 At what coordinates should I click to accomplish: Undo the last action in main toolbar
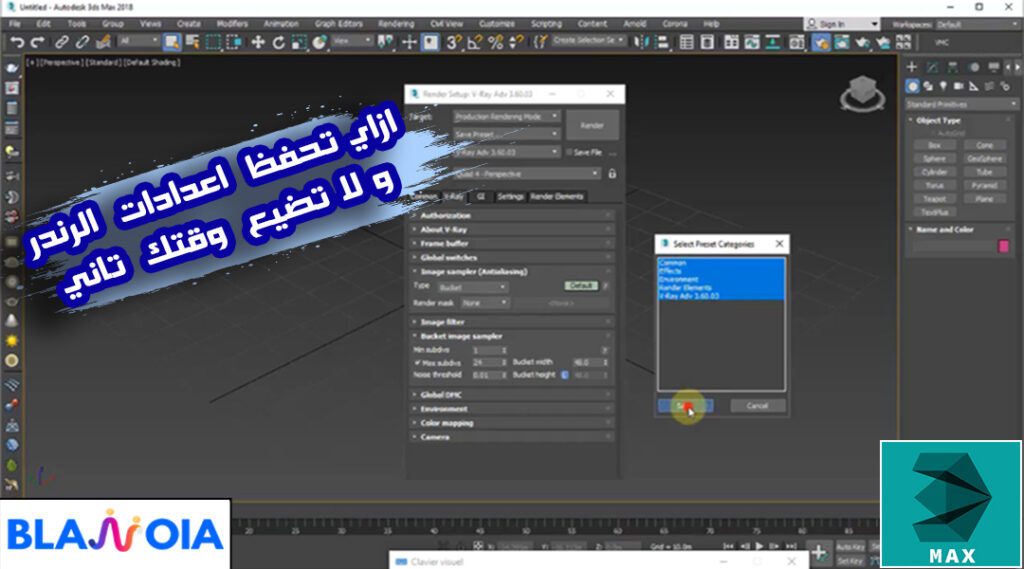(x=17, y=42)
